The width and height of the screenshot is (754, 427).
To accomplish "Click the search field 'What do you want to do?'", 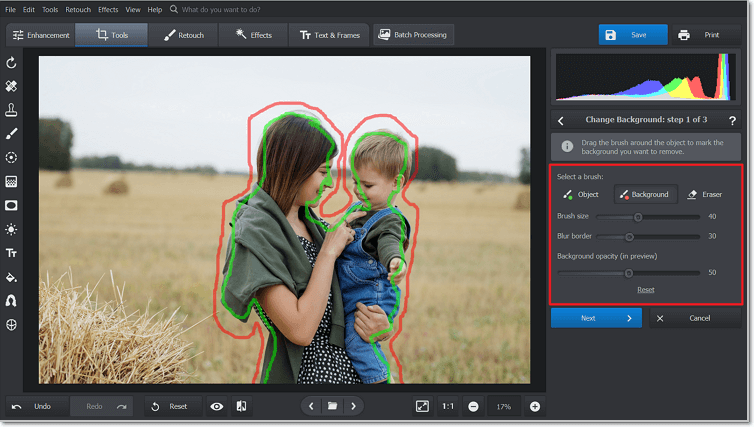I will click(x=221, y=10).
